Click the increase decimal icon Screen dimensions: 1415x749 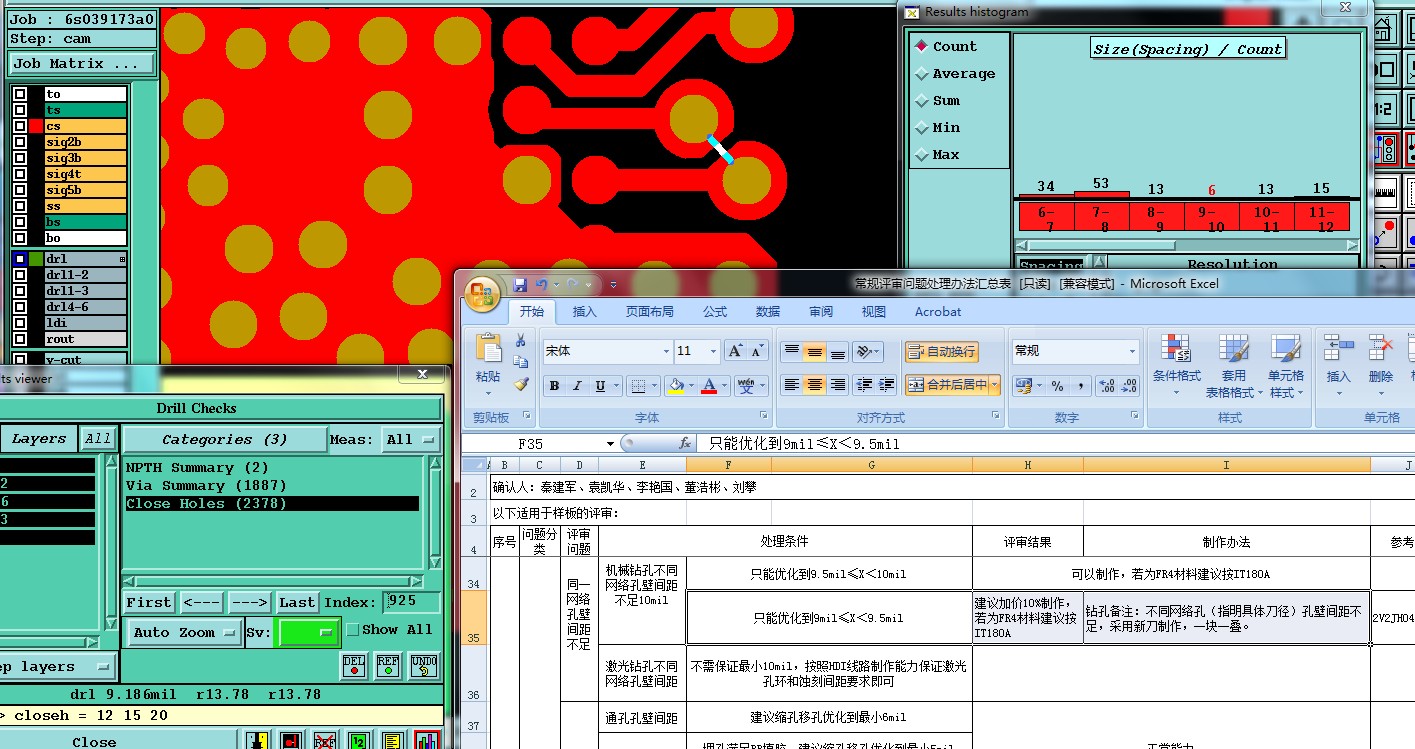tap(1106, 386)
